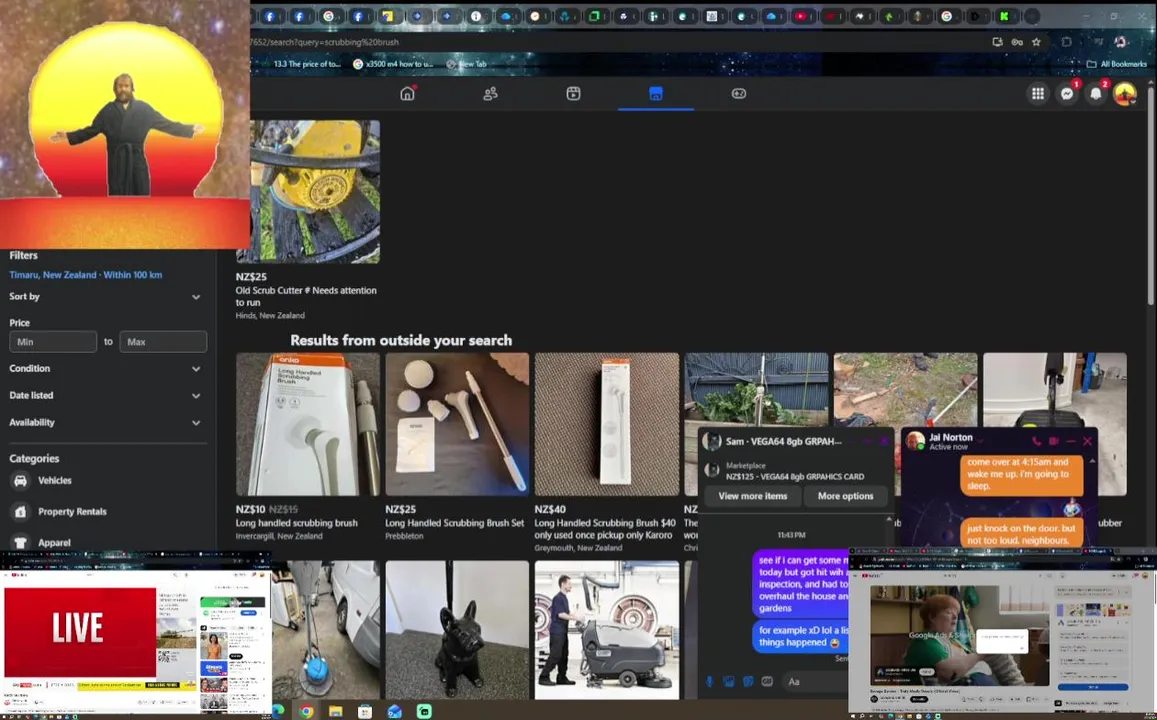The height and width of the screenshot is (720, 1157).
Task: Choose a sticker in Sam chat
Action: (x=747, y=682)
